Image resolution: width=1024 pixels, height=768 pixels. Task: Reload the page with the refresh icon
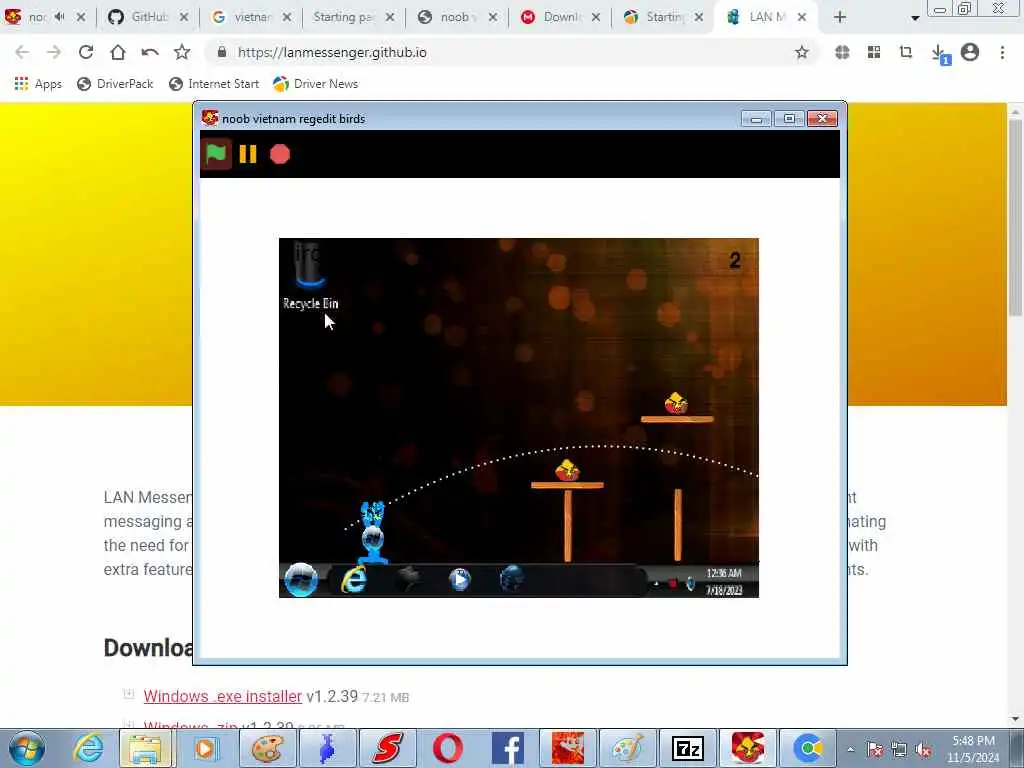86,52
